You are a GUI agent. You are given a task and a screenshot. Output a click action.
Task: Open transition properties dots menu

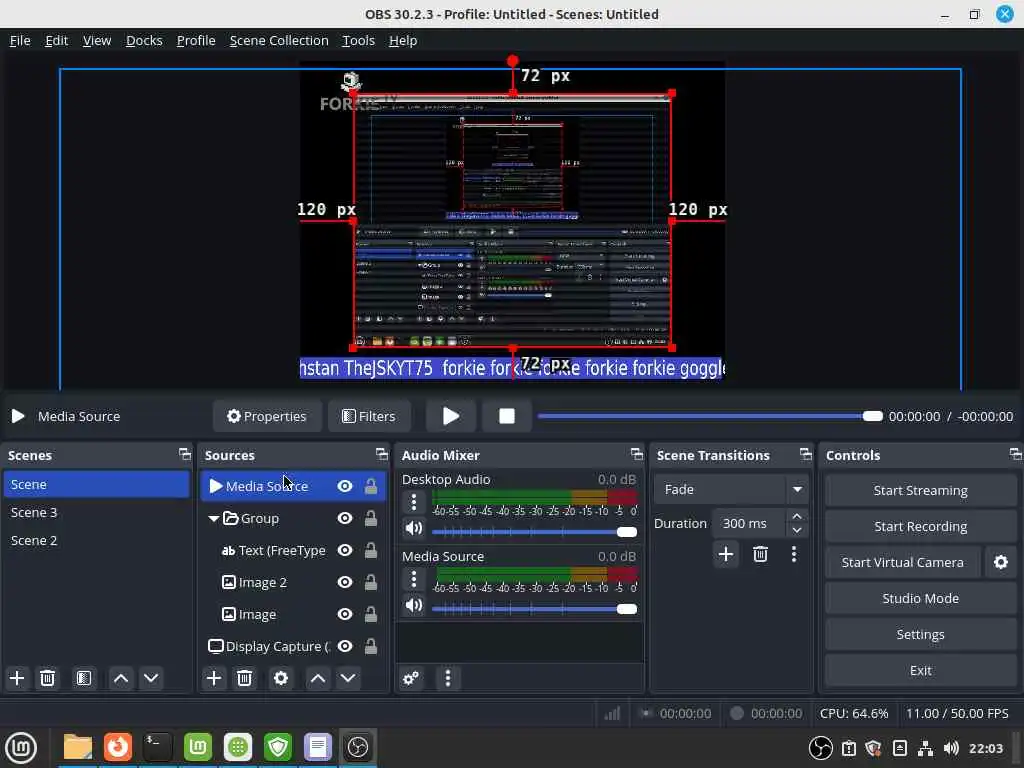(793, 554)
